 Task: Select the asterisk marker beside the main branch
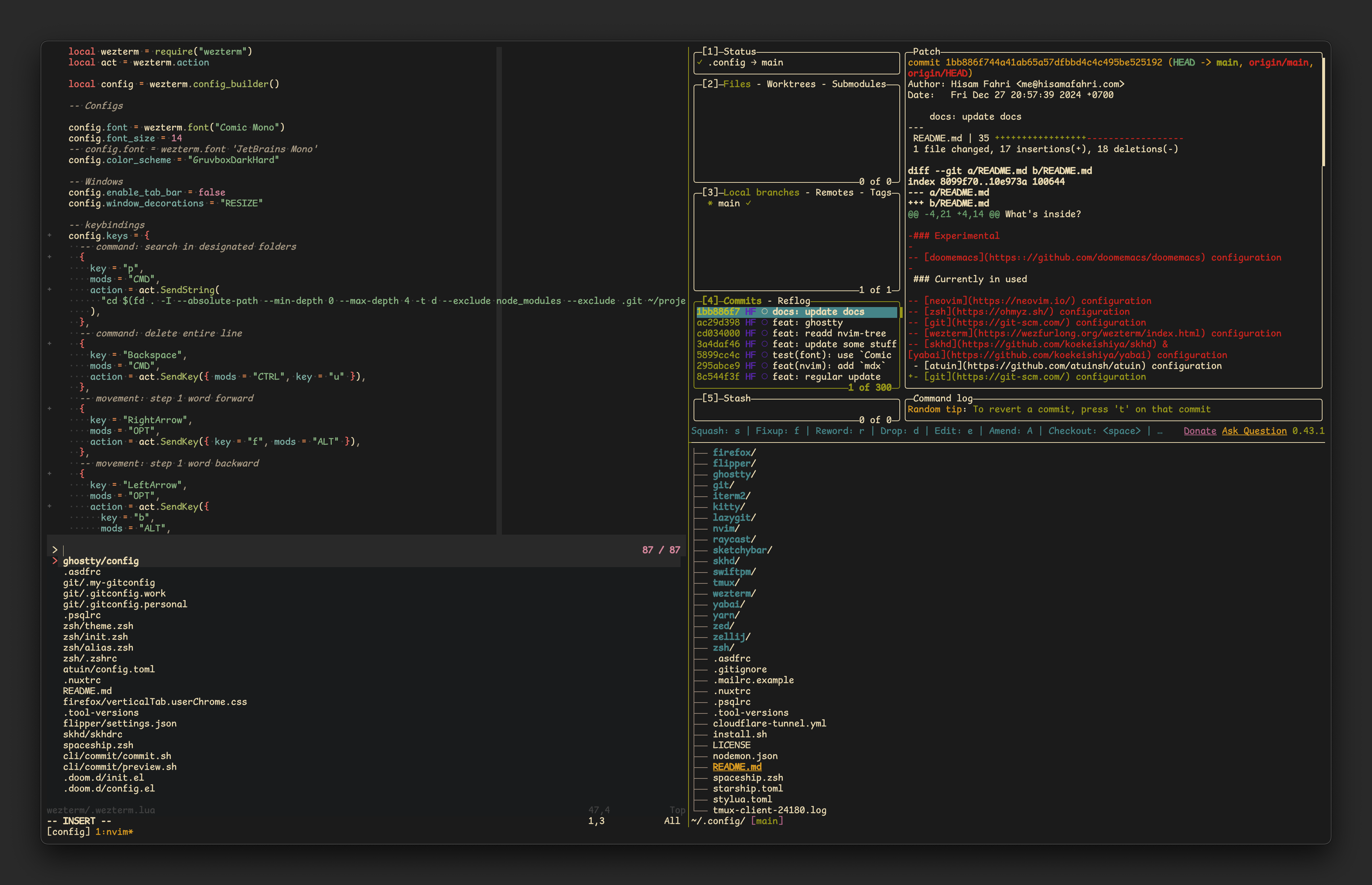point(711,203)
